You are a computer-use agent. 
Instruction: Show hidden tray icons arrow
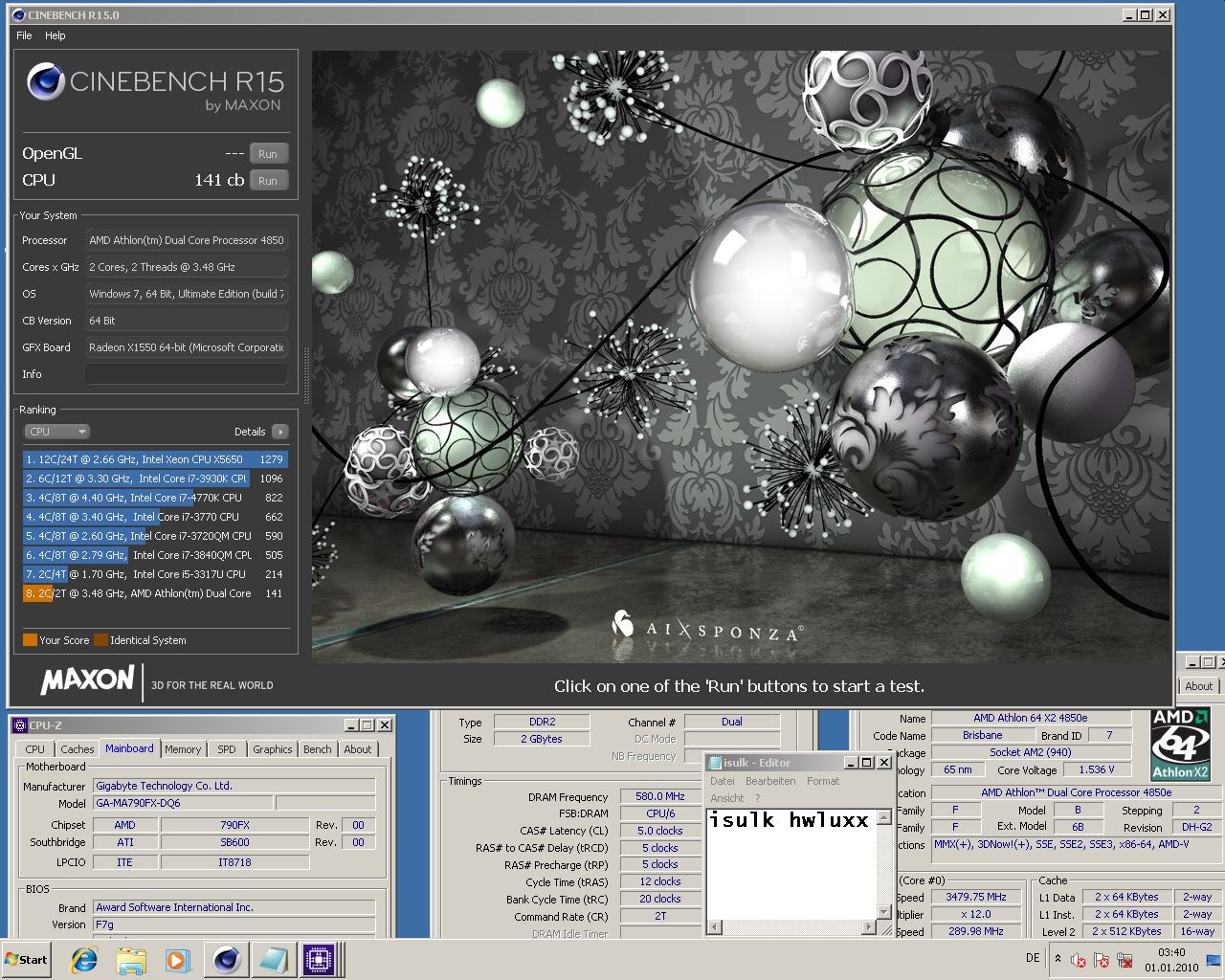point(1058,958)
